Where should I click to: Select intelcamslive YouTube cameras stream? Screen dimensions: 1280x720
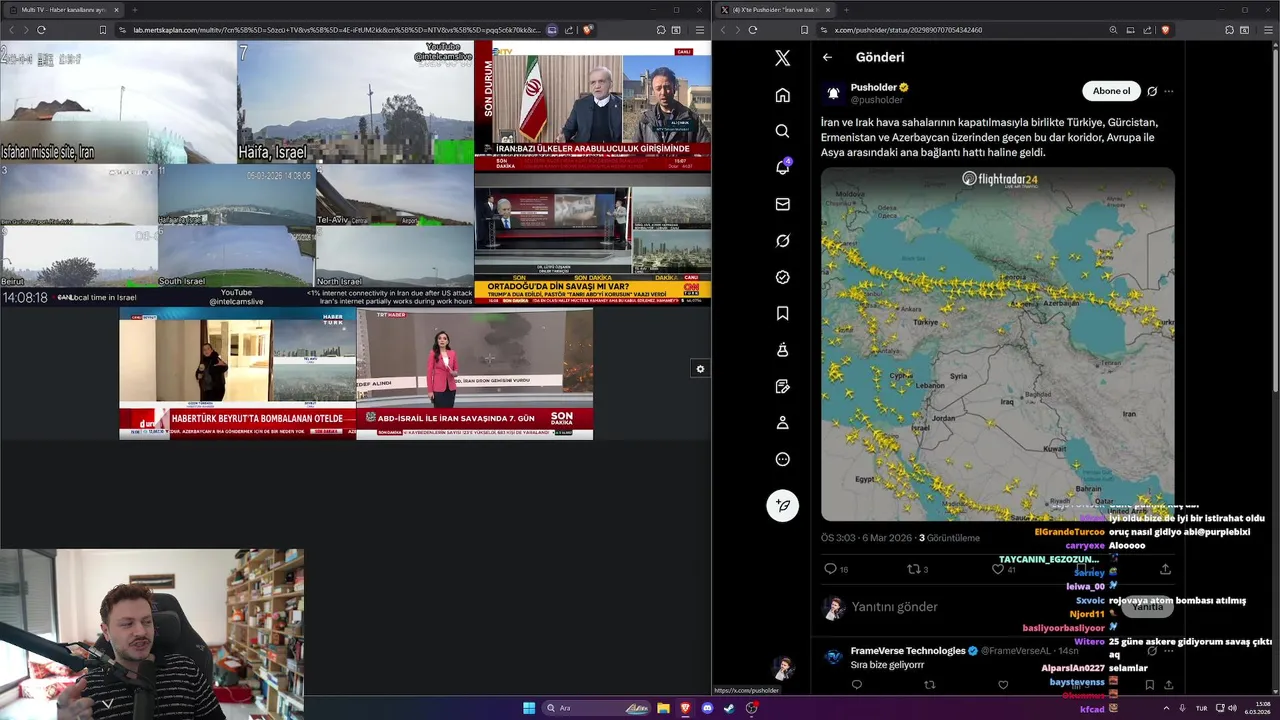[237, 173]
